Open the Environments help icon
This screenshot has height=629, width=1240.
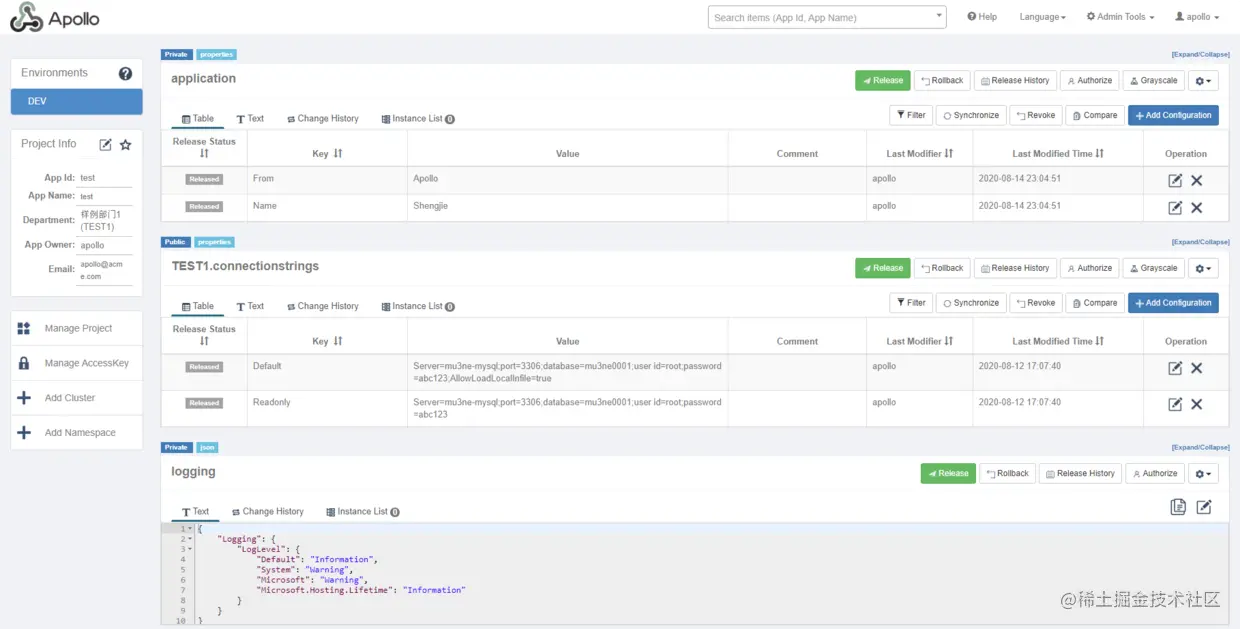pos(125,73)
